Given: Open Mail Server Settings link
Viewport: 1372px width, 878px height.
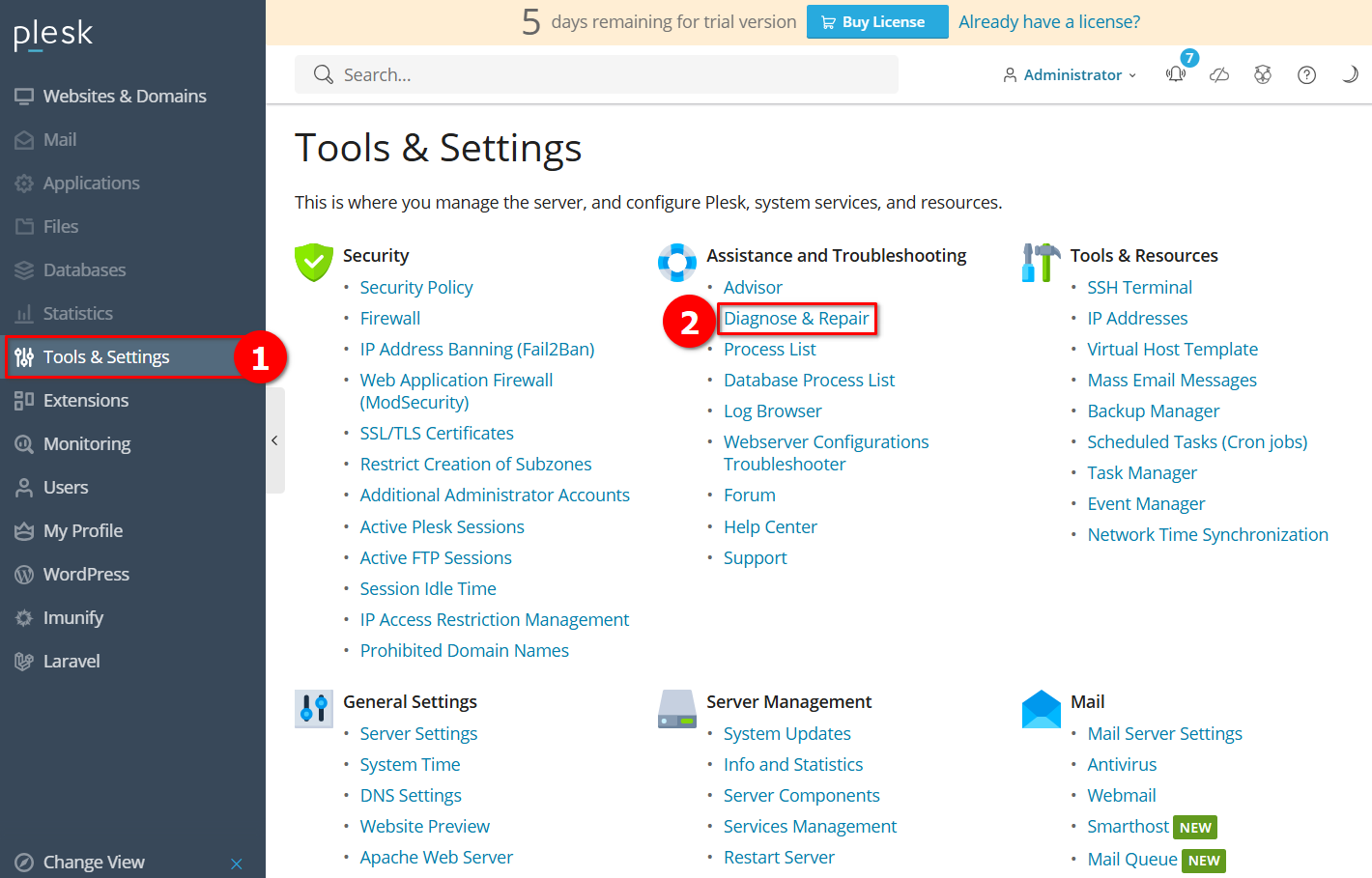Looking at the screenshot, I should [x=1165, y=733].
